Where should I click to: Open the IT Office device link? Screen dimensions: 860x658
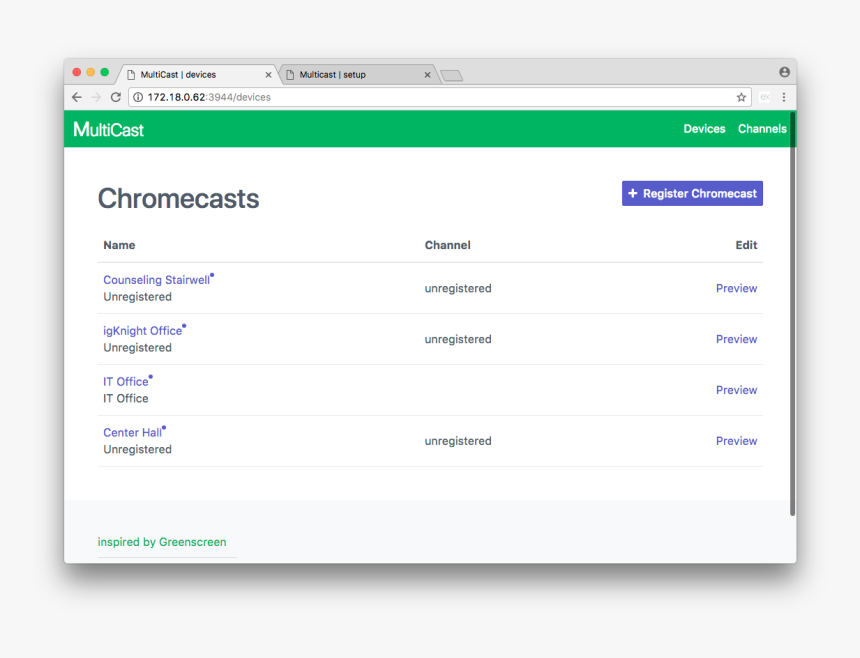125,381
